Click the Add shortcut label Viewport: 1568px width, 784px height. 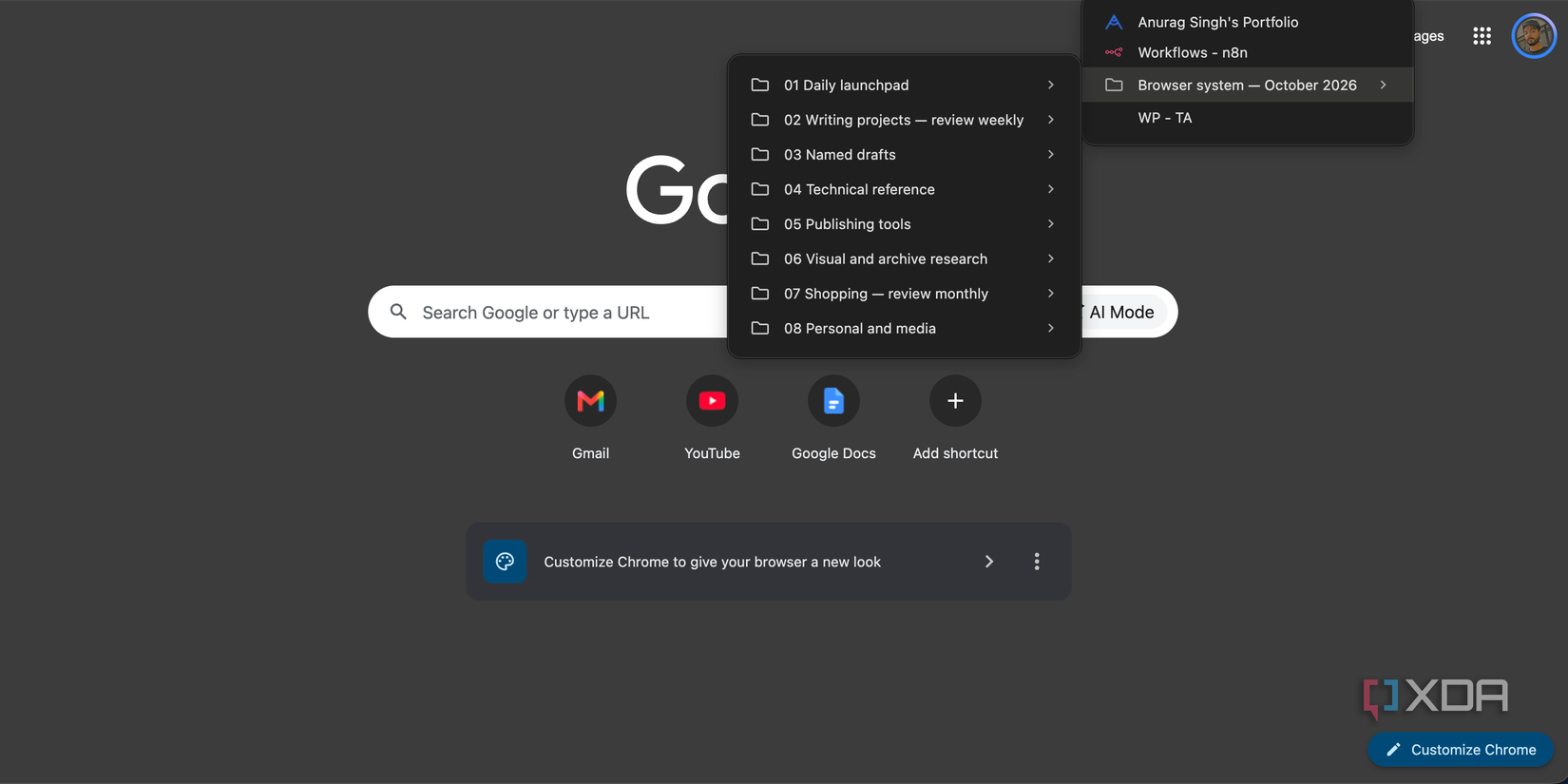click(955, 453)
